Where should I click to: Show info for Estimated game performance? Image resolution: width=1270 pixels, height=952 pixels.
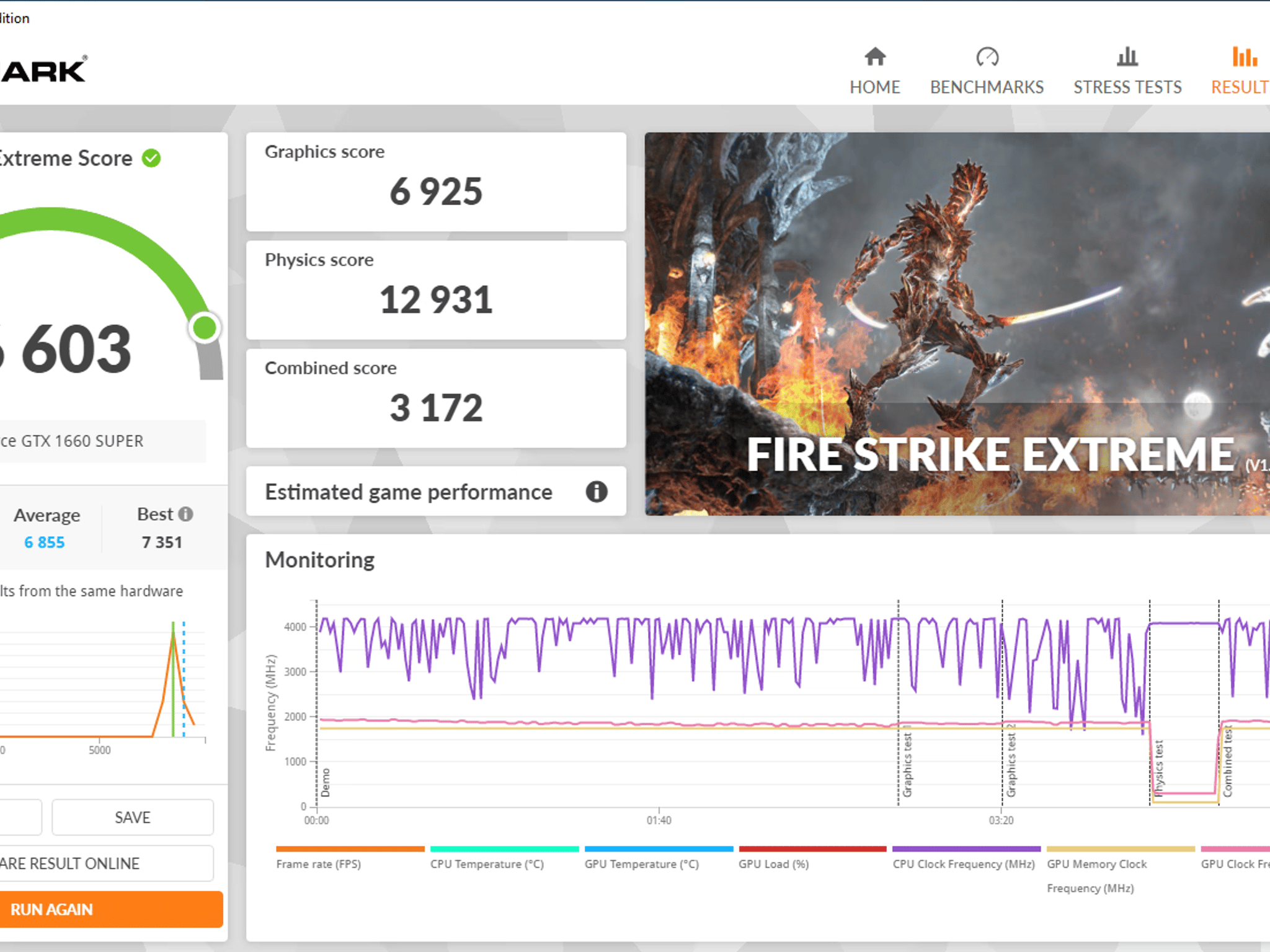[x=597, y=491]
